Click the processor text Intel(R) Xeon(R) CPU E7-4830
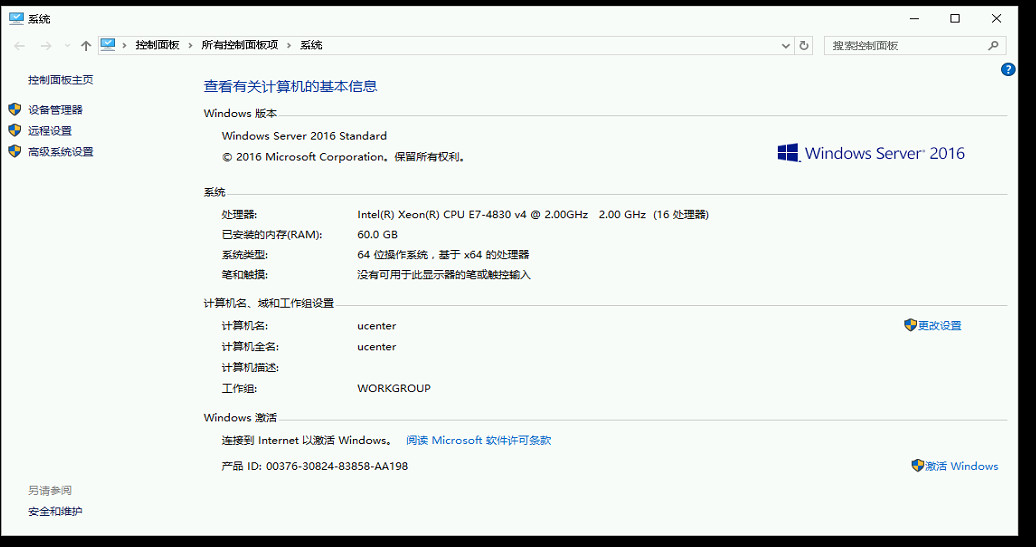Viewport: 1036px width, 547px height. pyautogui.click(x=533, y=215)
